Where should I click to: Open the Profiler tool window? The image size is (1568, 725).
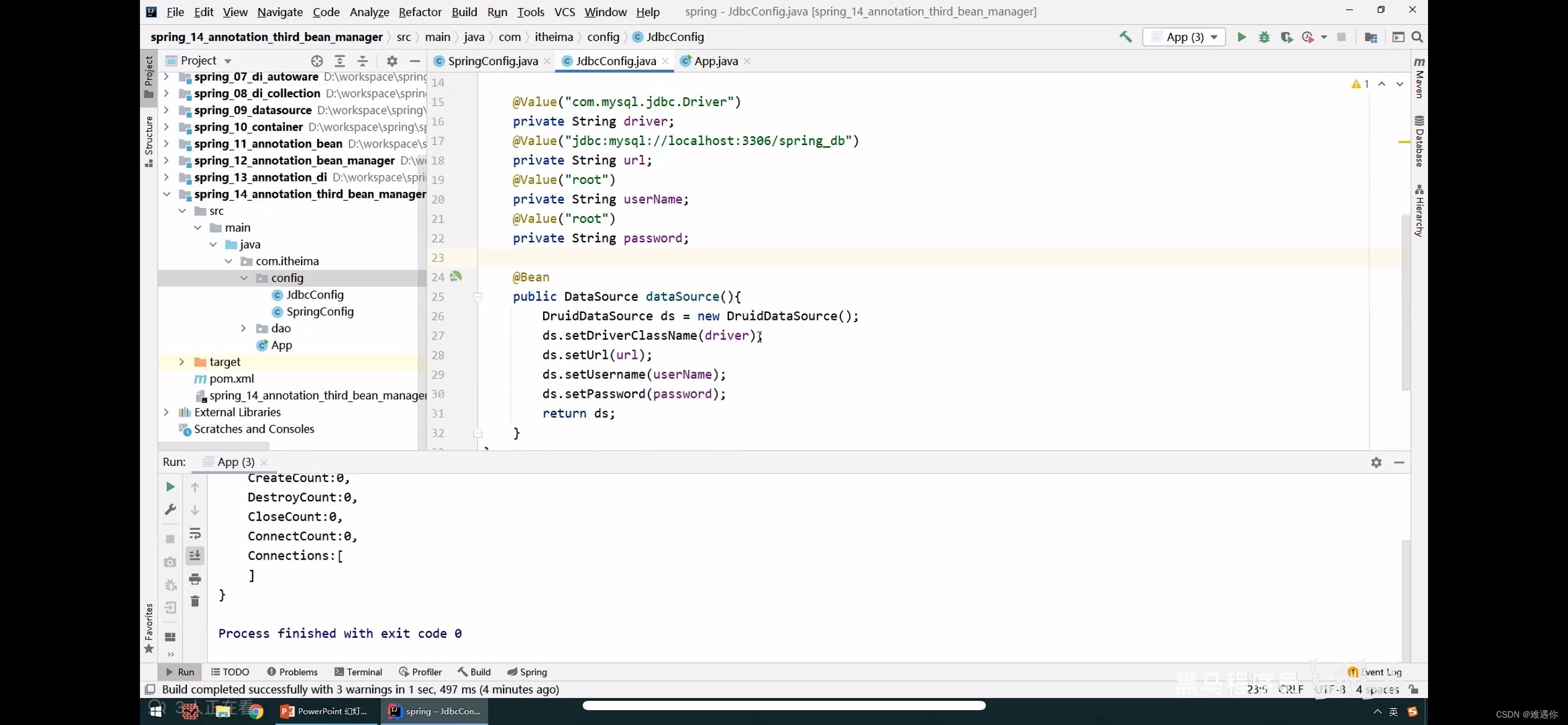click(x=420, y=672)
